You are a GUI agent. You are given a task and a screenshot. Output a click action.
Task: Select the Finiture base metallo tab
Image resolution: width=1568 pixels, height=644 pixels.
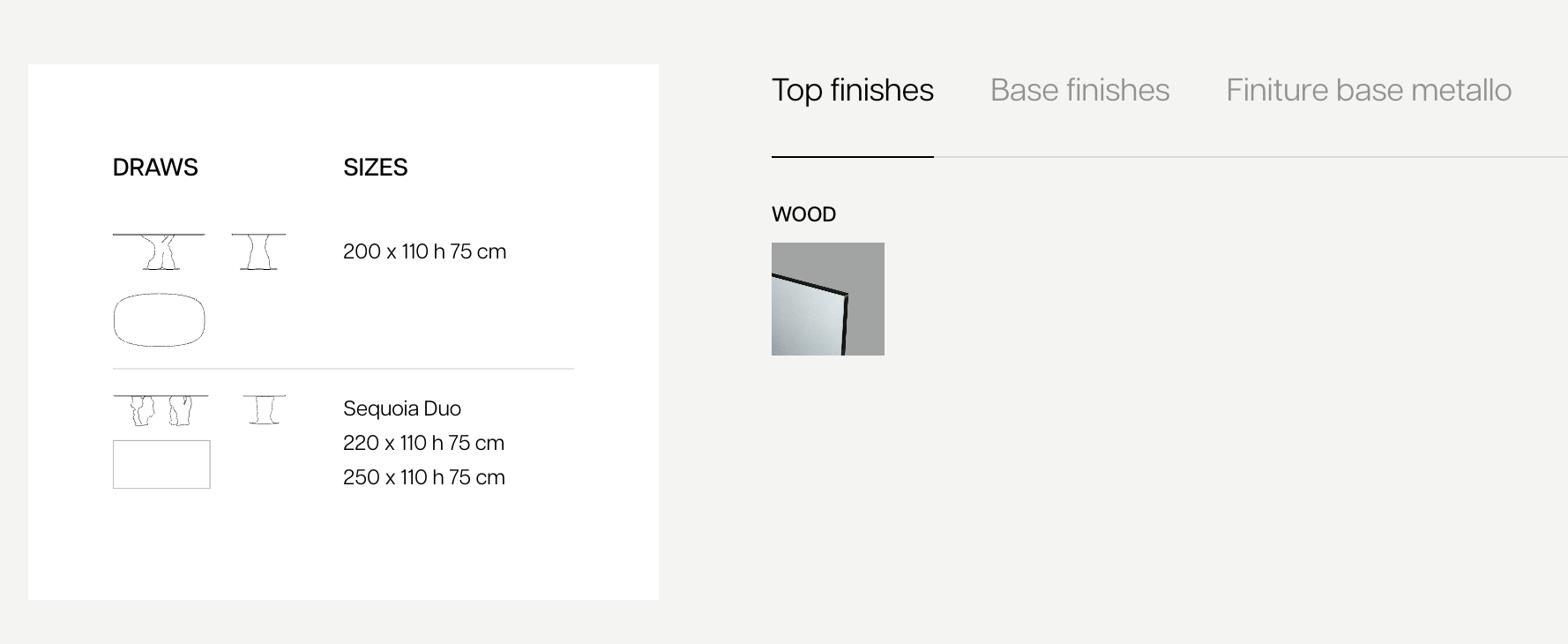(1369, 90)
